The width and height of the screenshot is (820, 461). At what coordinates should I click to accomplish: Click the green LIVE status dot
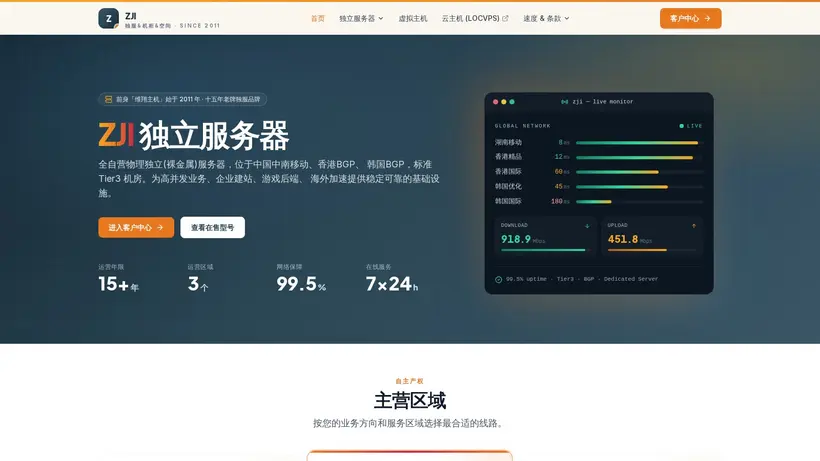(x=681, y=126)
